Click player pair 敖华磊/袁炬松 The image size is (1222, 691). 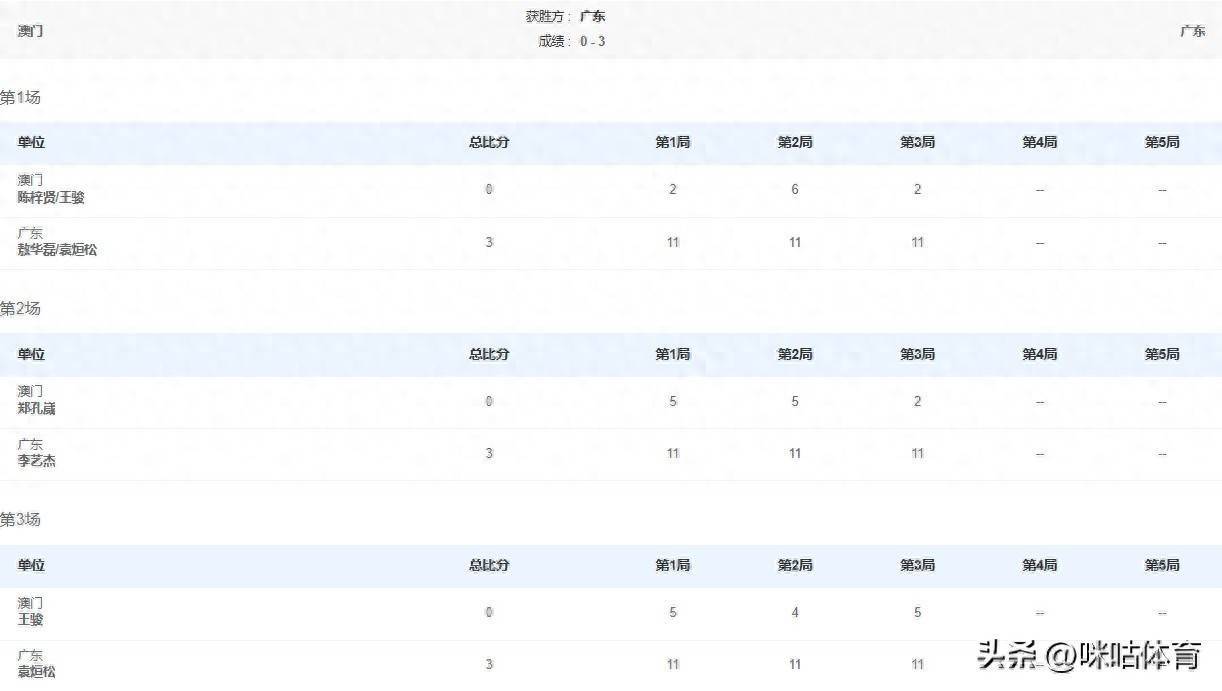click(57, 250)
